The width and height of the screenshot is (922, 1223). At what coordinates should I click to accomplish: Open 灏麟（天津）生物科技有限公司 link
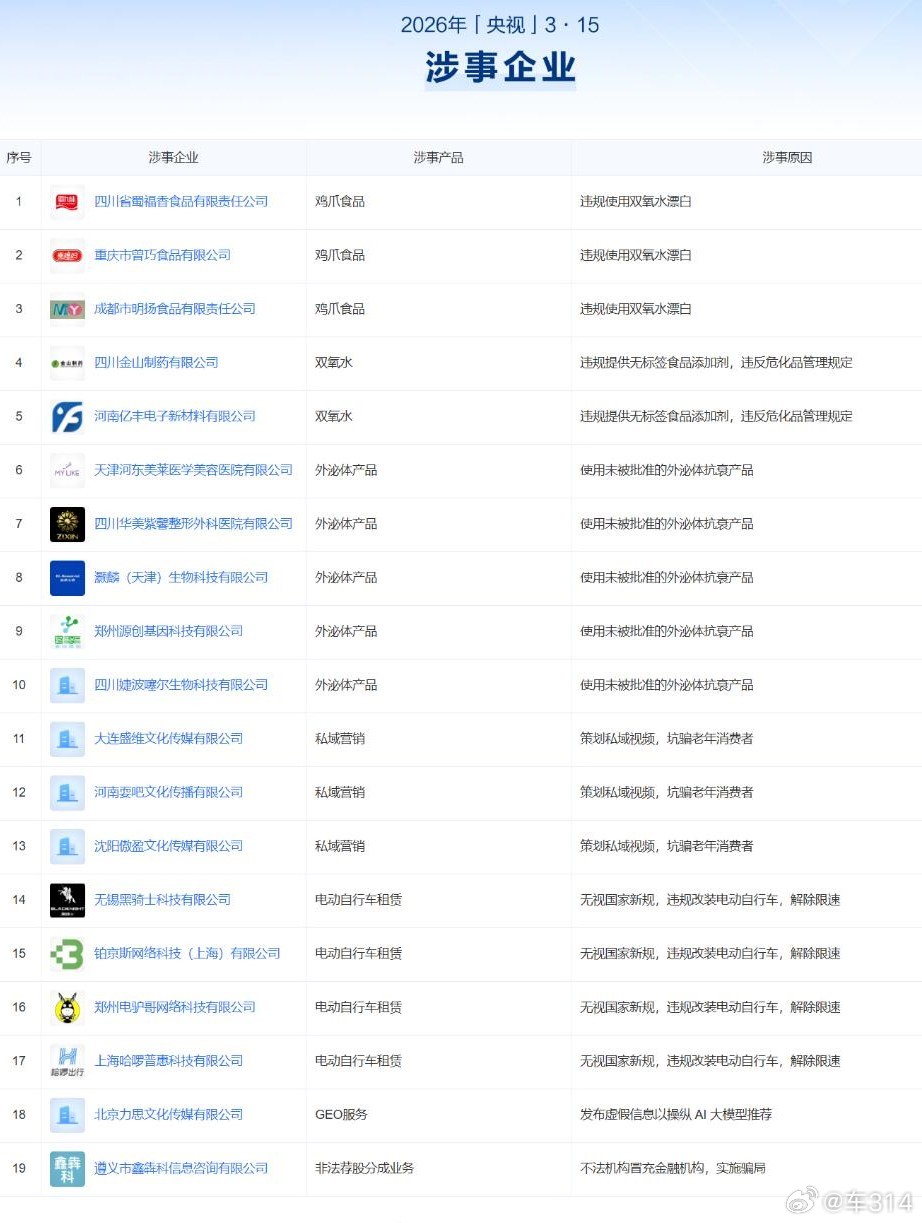tap(181, 578)
